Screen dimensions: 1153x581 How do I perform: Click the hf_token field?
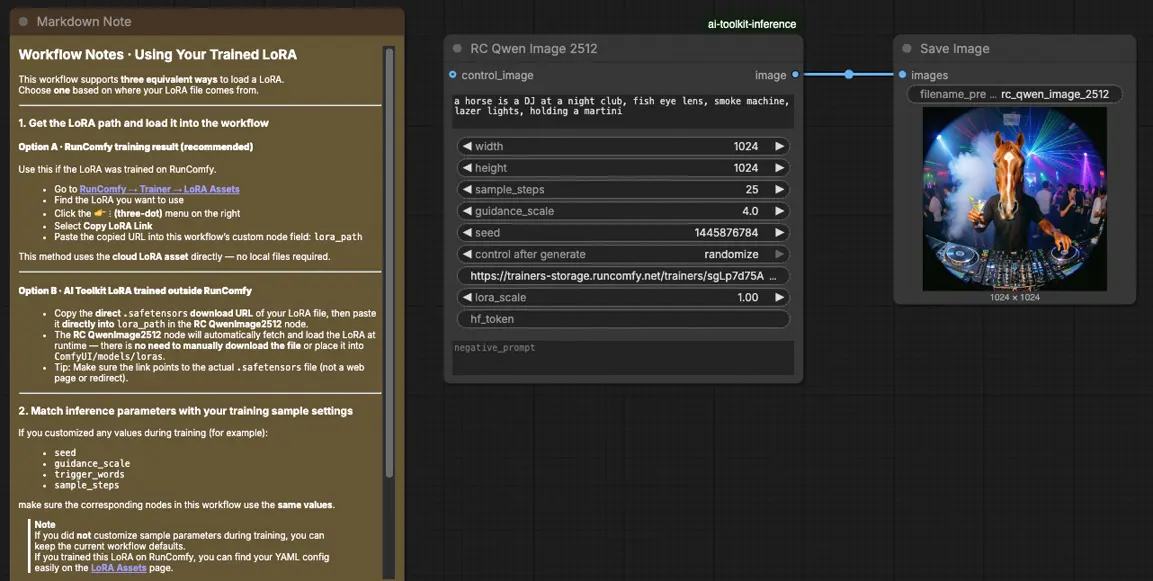tap(624, 319)
